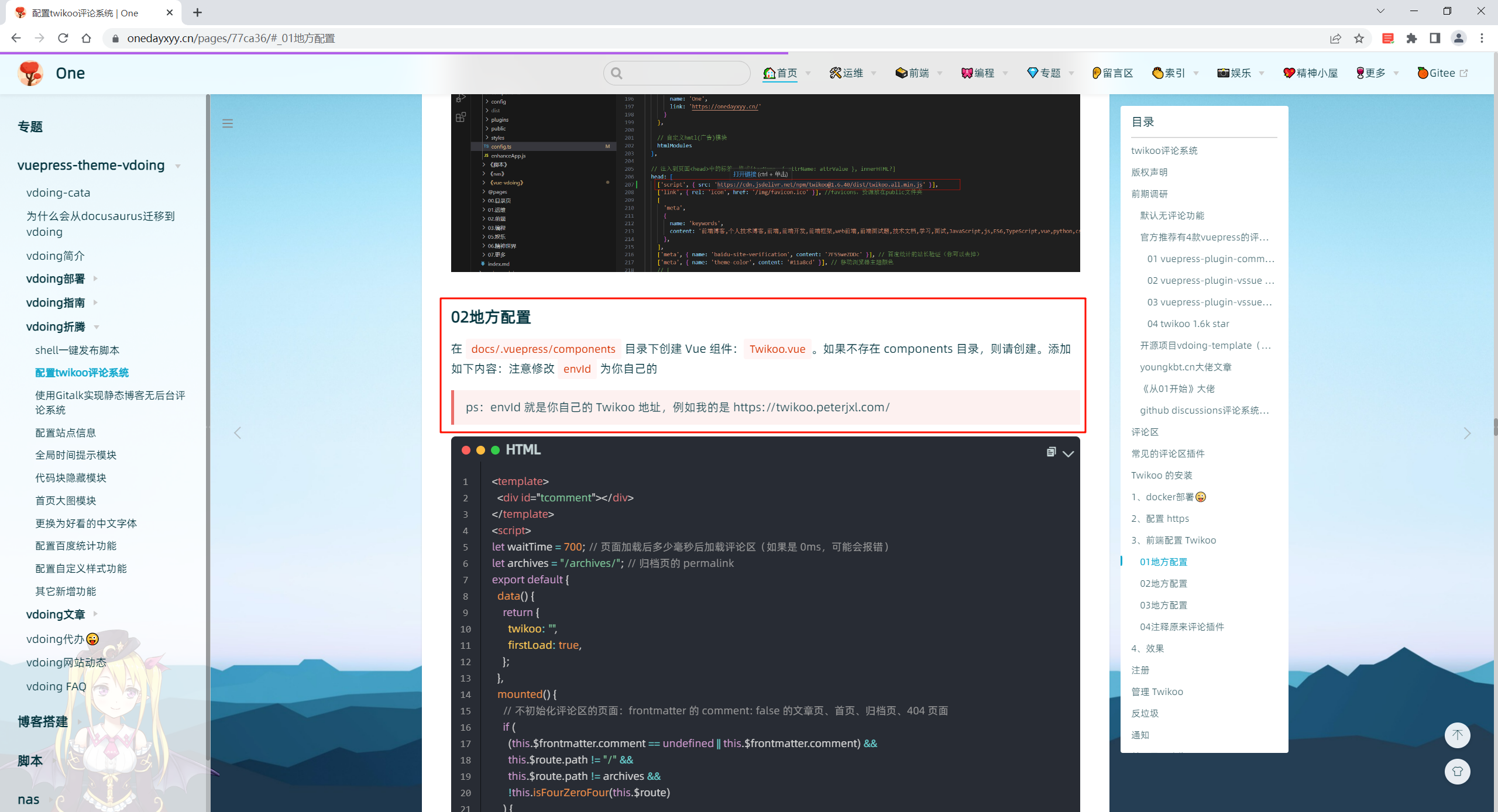Open 代码块隐藏模块 sidebar page

(x=71, y=477)
